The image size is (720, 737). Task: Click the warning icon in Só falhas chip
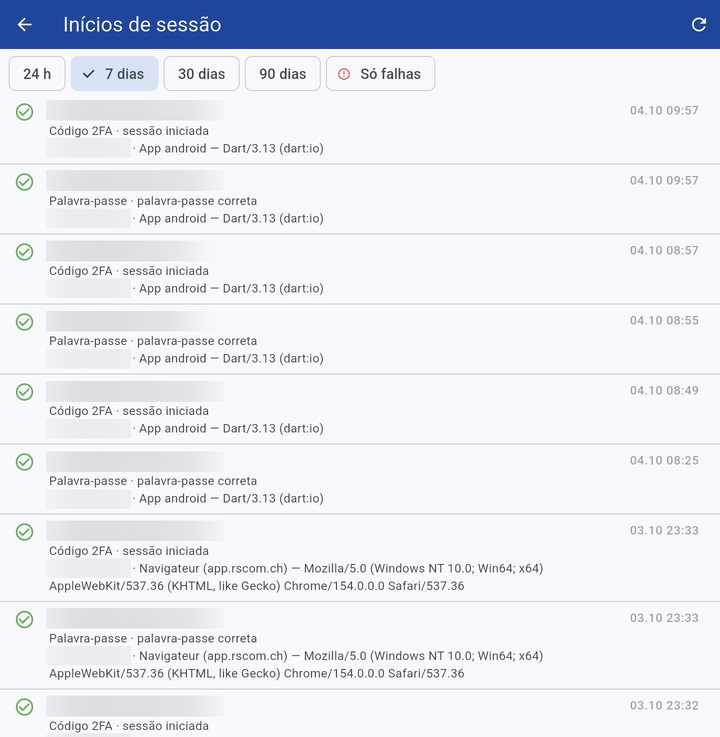click(x=344, y=74)
